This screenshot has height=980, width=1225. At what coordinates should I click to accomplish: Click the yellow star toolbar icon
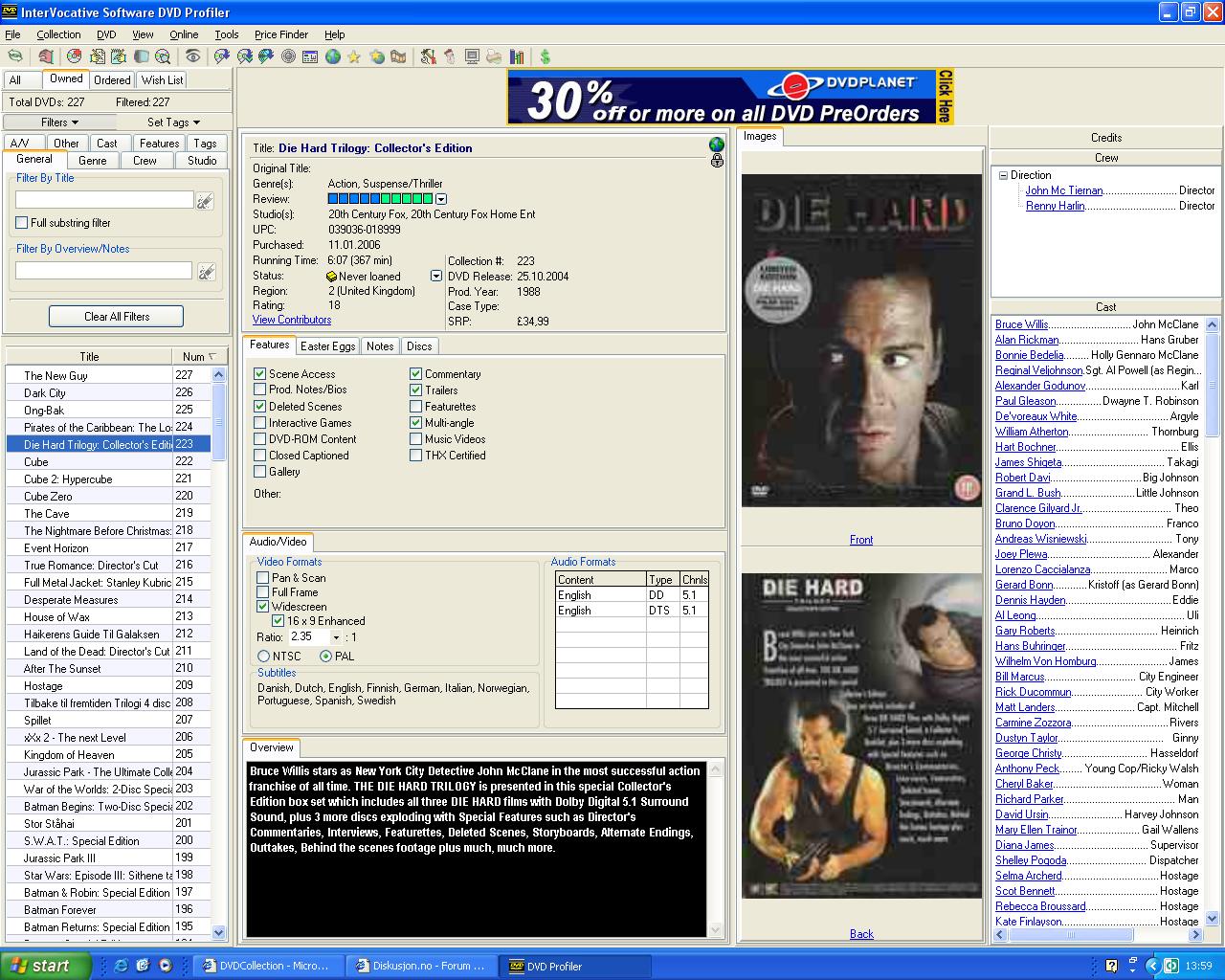tap(354, 56)
